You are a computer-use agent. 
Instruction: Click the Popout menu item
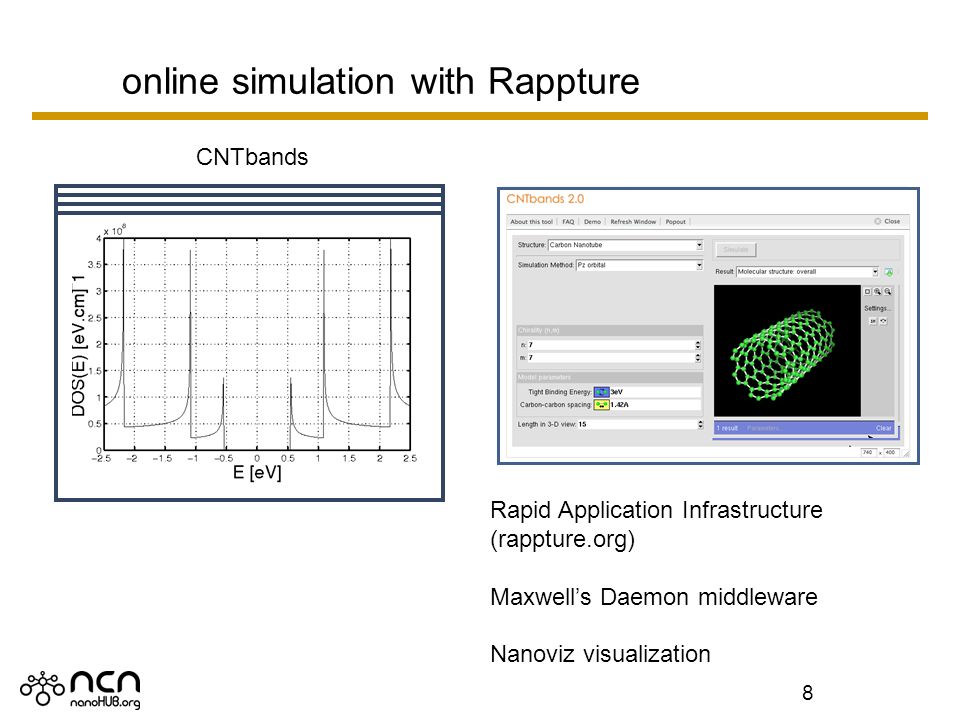[x=676, y=222]
